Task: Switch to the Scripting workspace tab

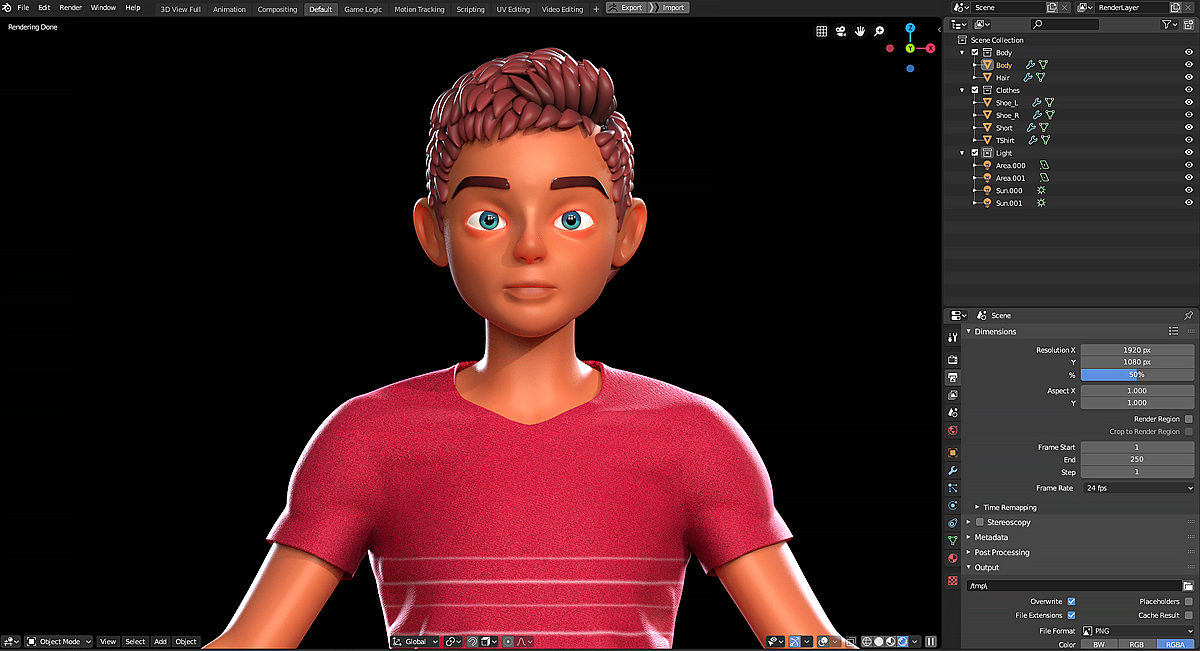Action: tap(470, 9)
